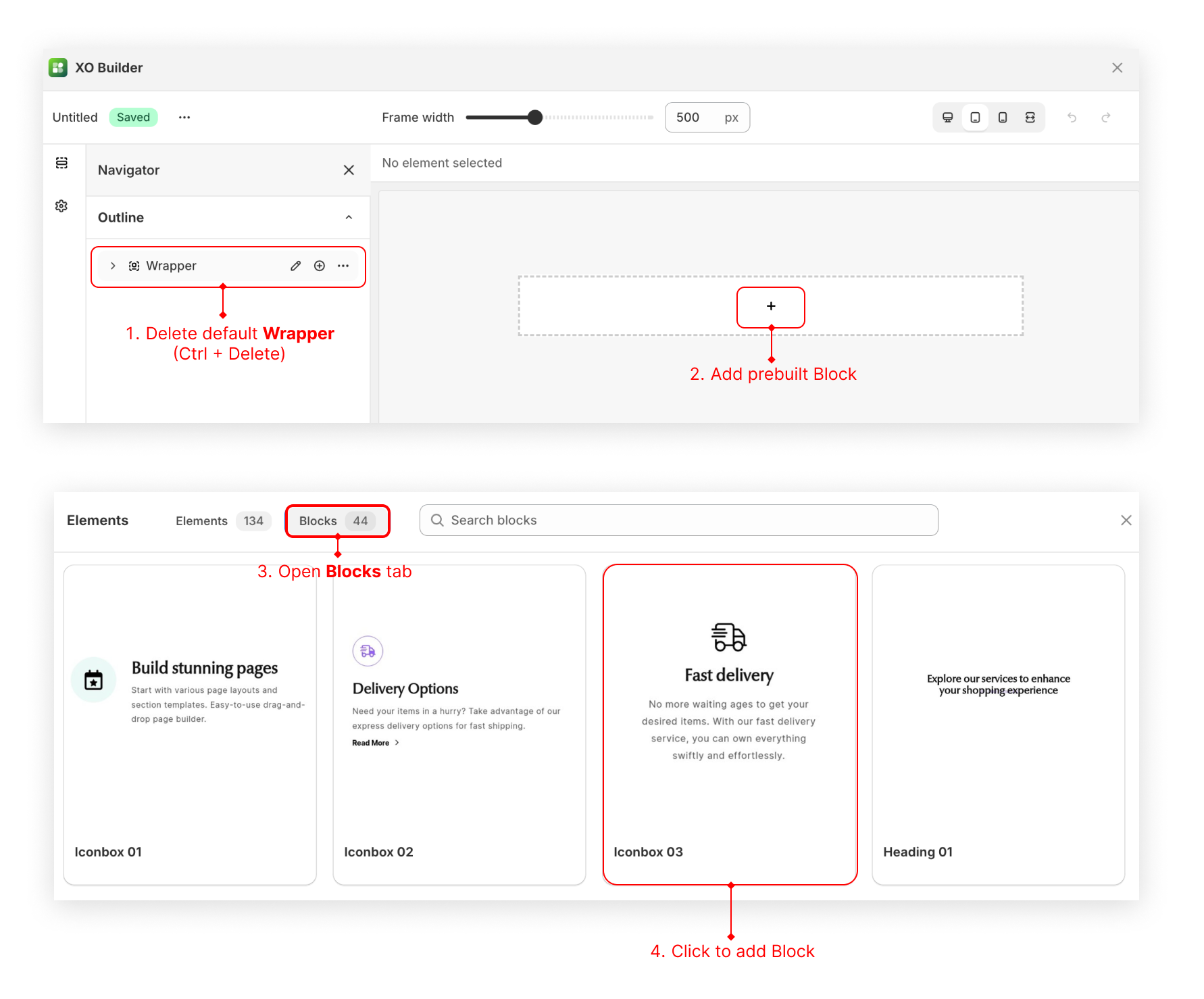Switch to tablet device preview
Image resolution: width=1204 pixels, height=999 pixels.
975,118
